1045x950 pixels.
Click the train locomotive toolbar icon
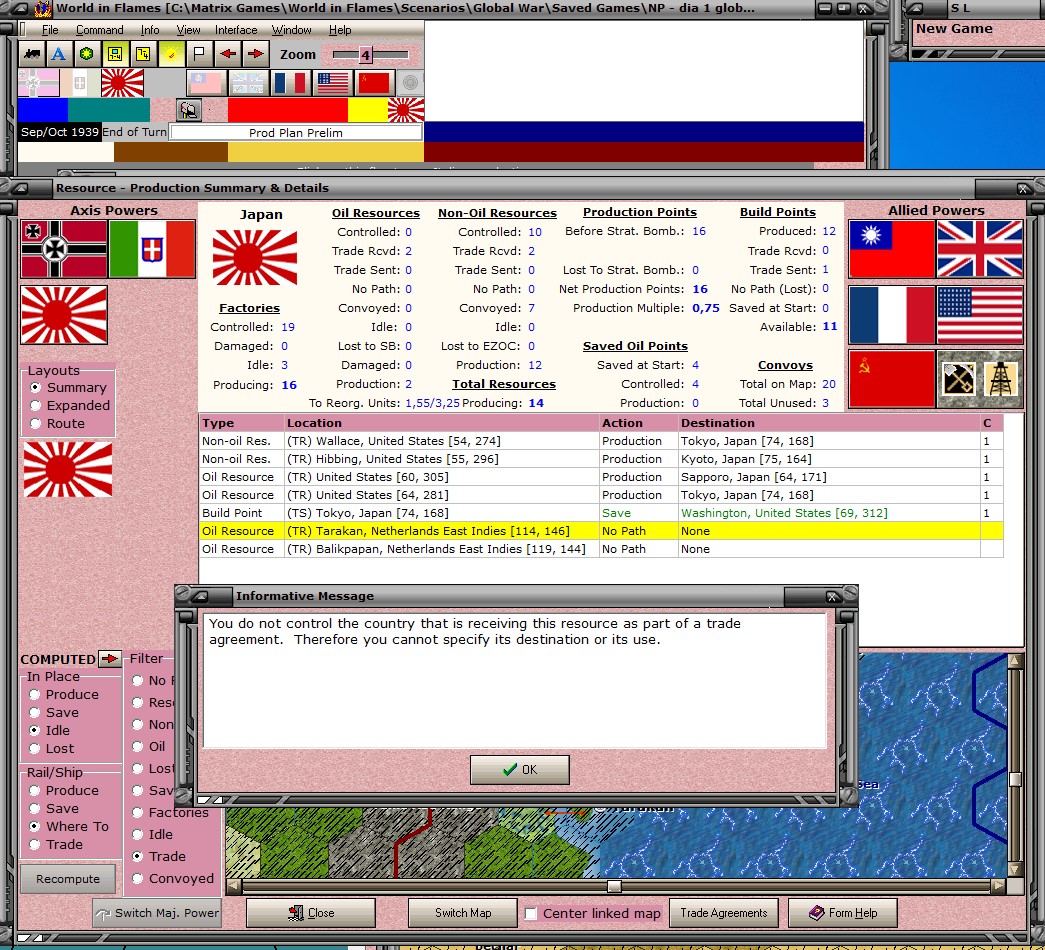coord(31,54)
